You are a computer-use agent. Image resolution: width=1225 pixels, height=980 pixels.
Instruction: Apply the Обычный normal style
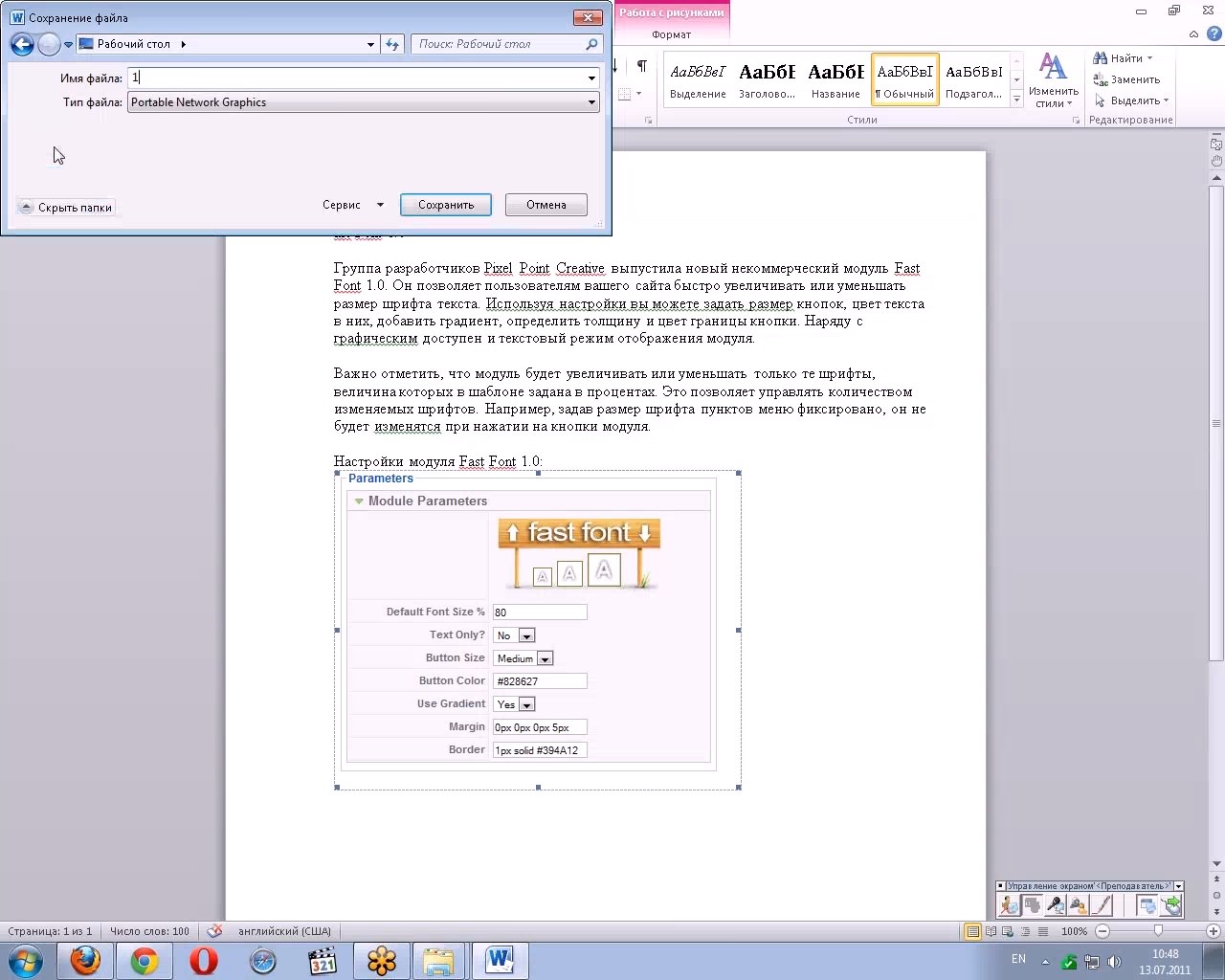(x=904, y=78)
